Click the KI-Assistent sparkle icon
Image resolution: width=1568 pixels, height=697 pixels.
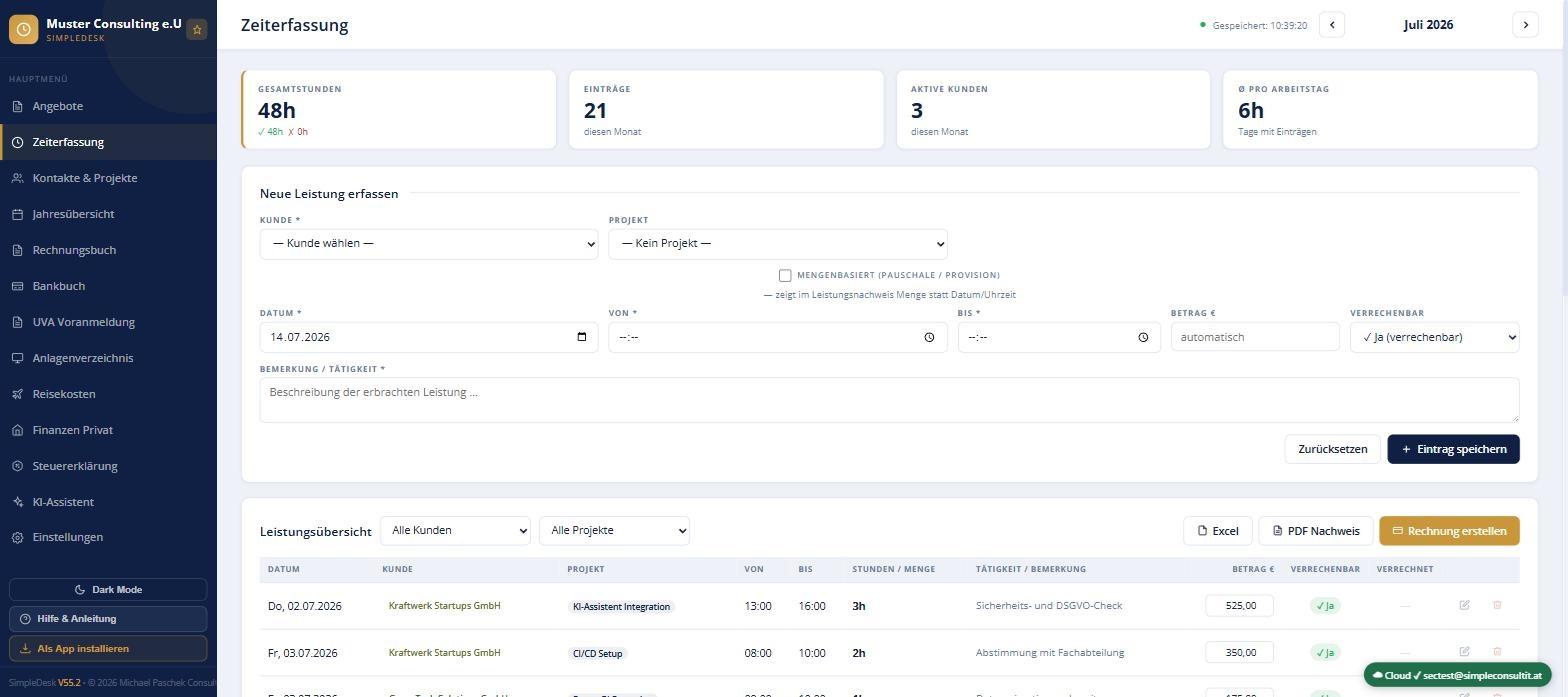click(17, 502)
